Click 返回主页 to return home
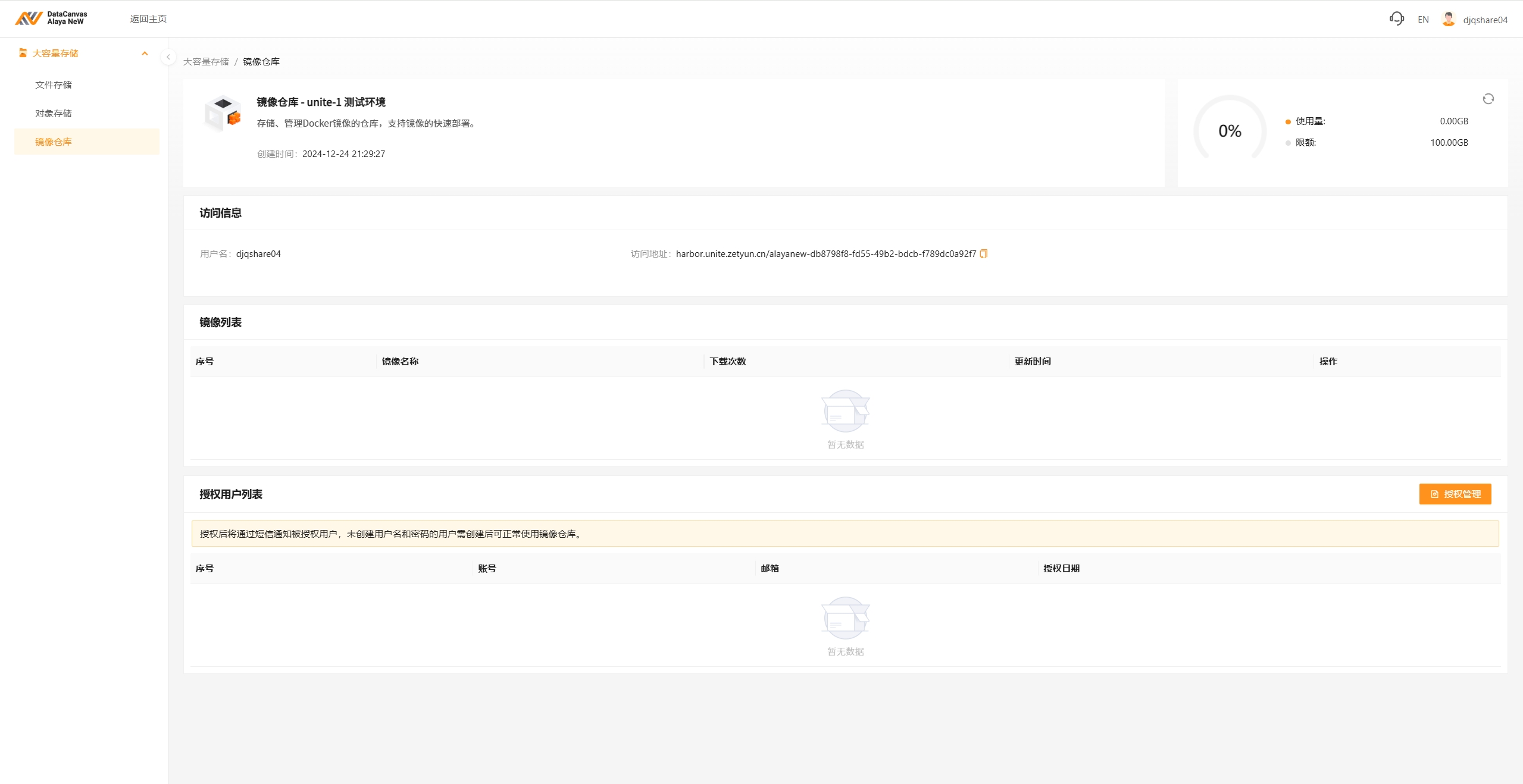This screenshot has width=1523, height=784. (148, 19)
